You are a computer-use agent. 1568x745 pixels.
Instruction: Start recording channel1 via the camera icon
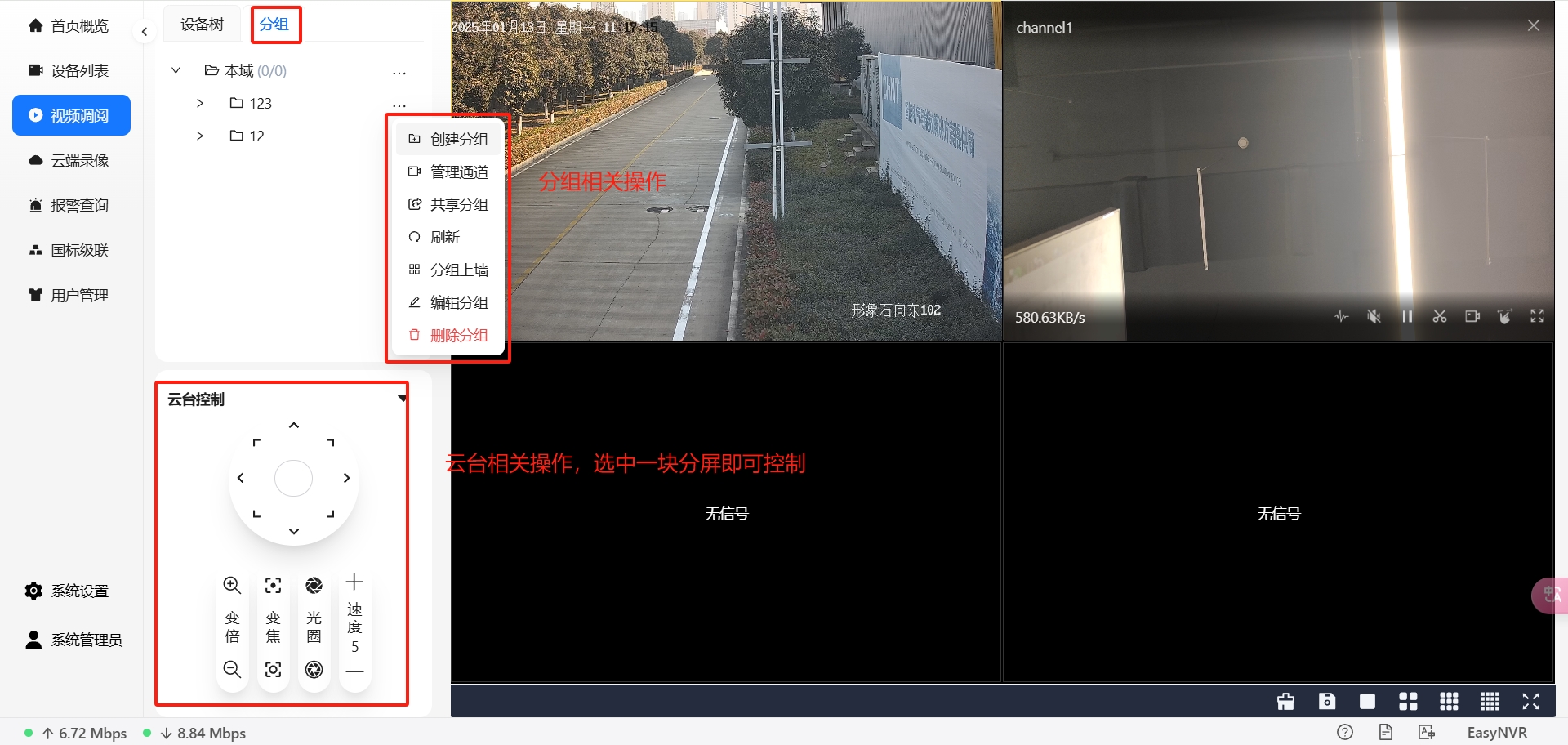(1472, 316)
